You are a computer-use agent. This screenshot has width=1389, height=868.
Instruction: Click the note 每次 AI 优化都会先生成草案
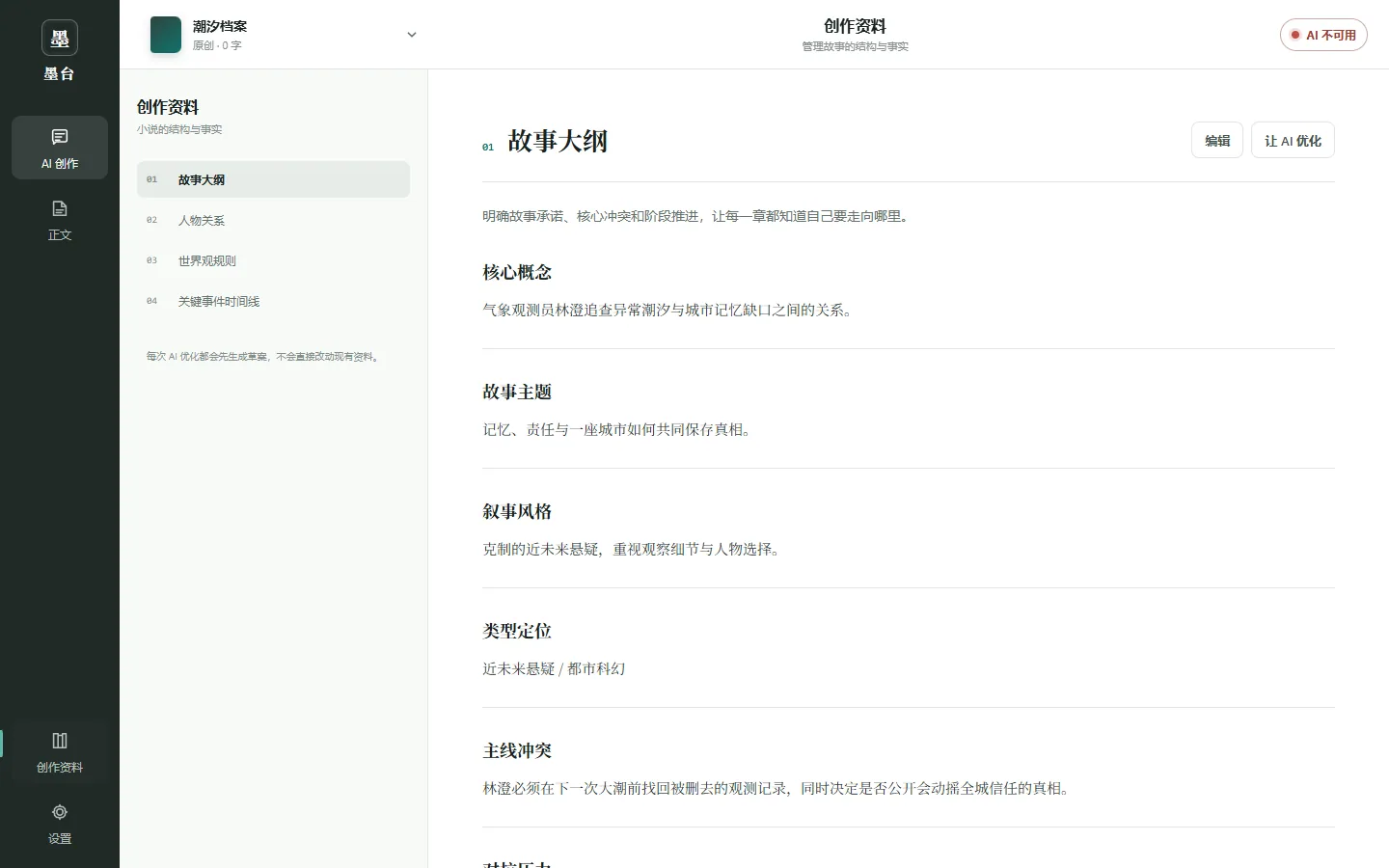207,357
